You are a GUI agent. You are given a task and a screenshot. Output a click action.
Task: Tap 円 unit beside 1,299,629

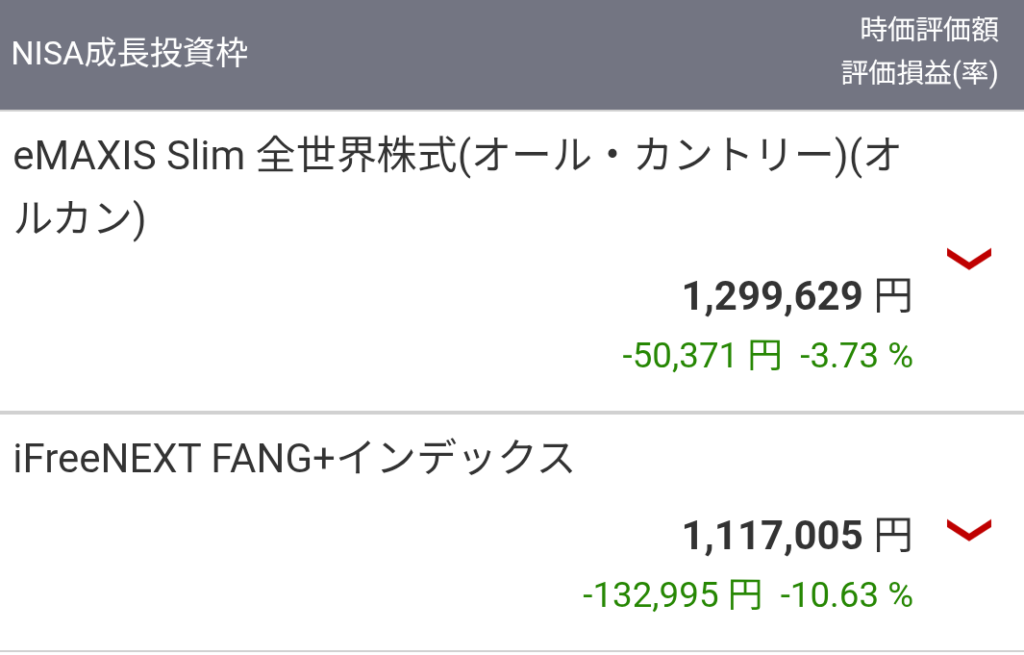point(893,296)
